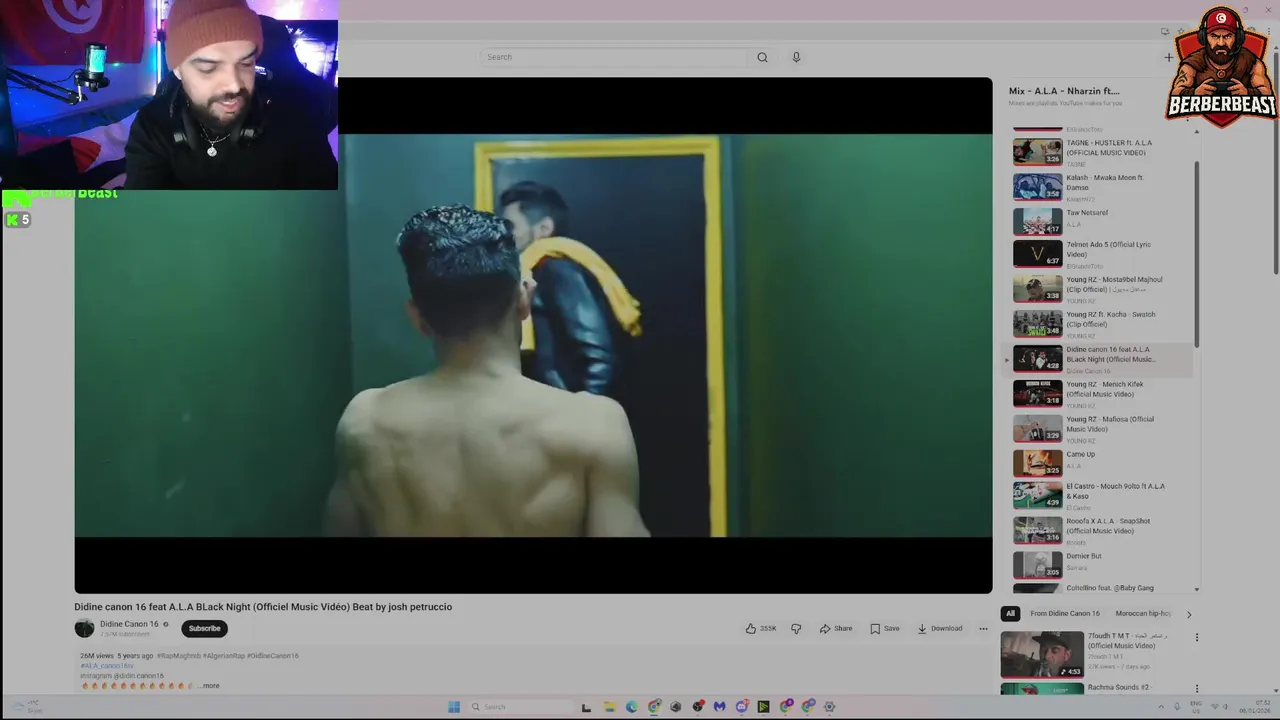The width and height of the screenshot is (1280, 720).
Task: Open Settings gear in taskbar
Action: click(829, 706)
